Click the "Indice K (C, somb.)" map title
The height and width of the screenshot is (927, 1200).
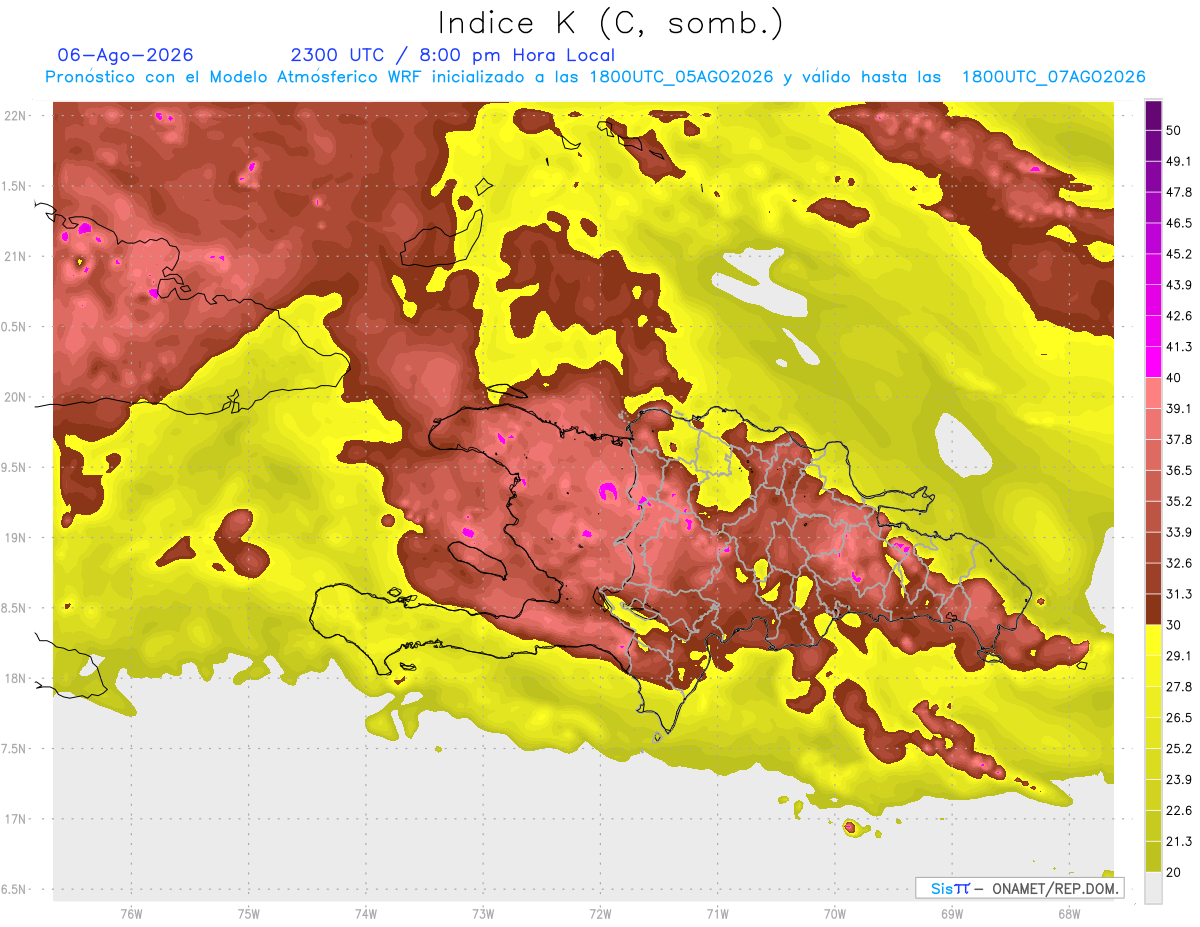(610, 23)
